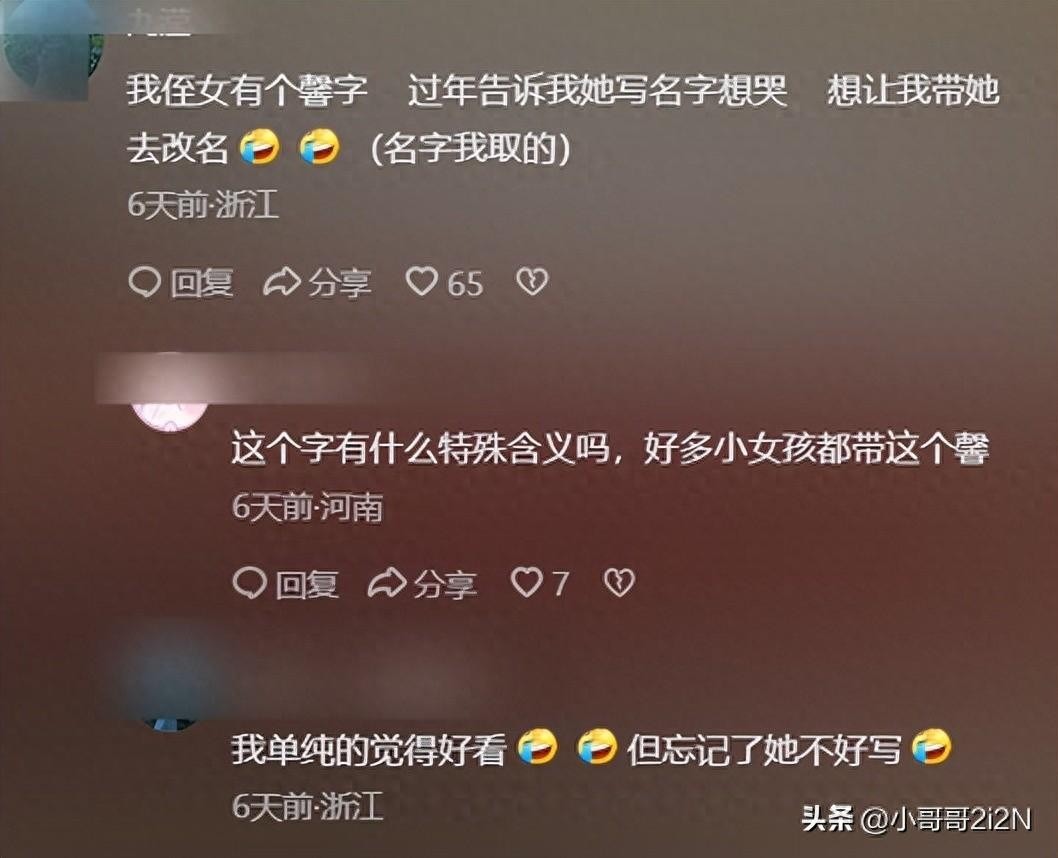The image size is (1058, 858).
Task: Click the 分享 label under the first comment
Action: [340, 283]
